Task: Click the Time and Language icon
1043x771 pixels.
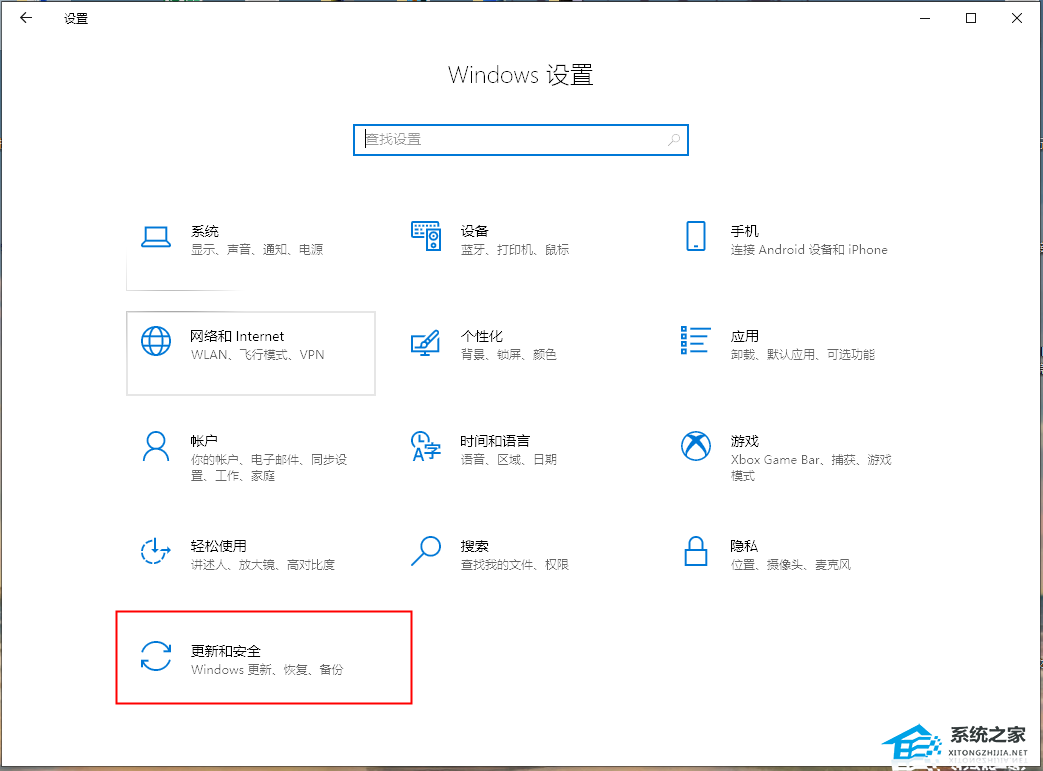Action: pyautogui.click(x=426, y=446)
